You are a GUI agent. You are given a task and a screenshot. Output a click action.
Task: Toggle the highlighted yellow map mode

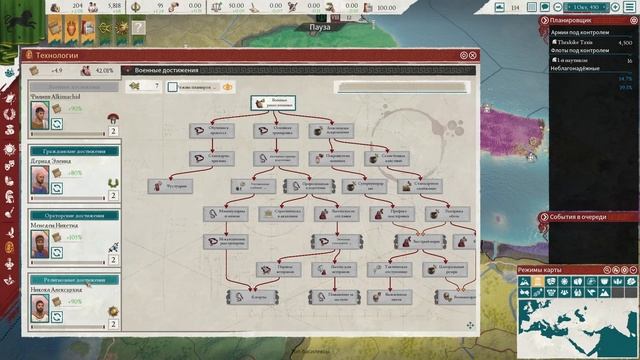point(538,282)
